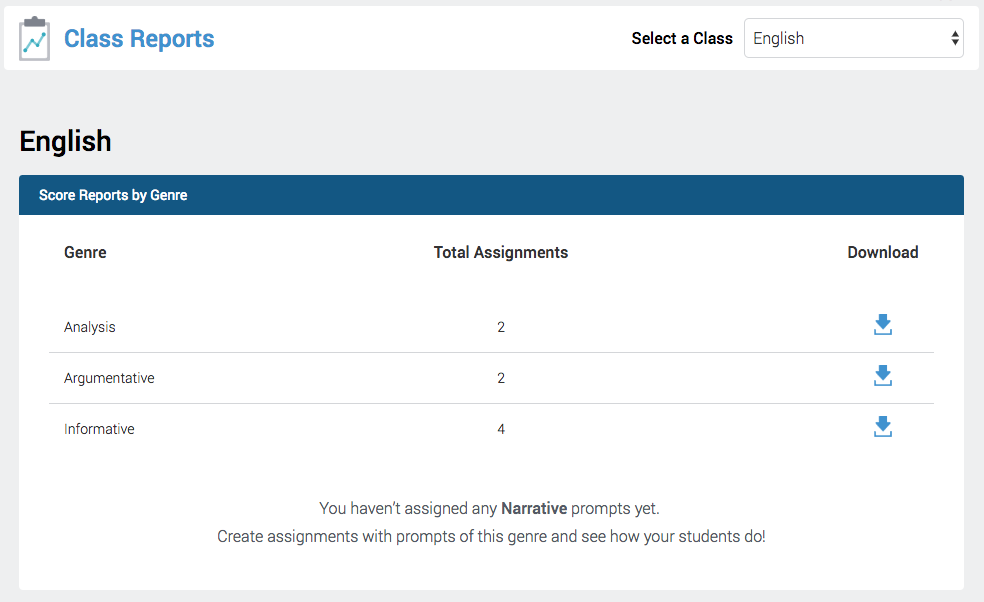Open the Select a Class dropdown
984x602 pixels.
853,38
